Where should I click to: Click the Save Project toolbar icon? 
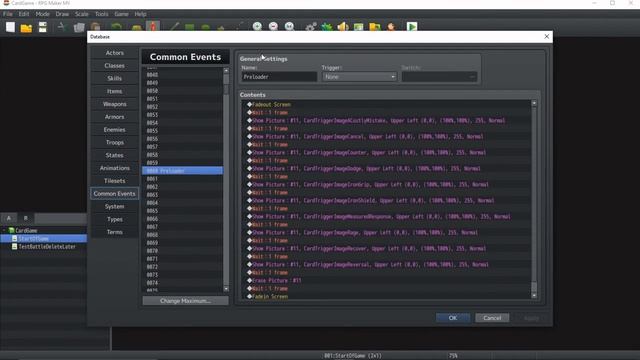42,27
